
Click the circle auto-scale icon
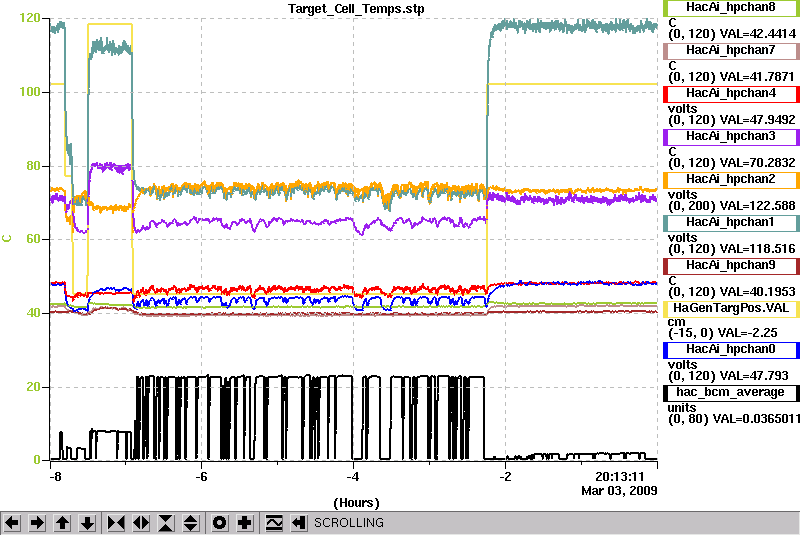(x=220, y=523)
